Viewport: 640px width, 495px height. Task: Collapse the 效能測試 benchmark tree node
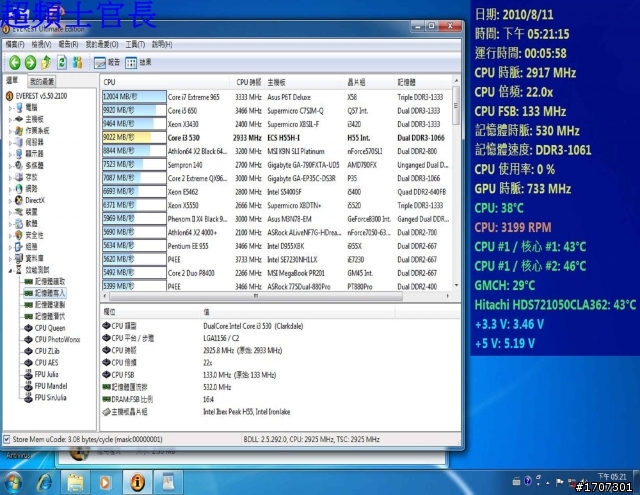tap(10, 270)
